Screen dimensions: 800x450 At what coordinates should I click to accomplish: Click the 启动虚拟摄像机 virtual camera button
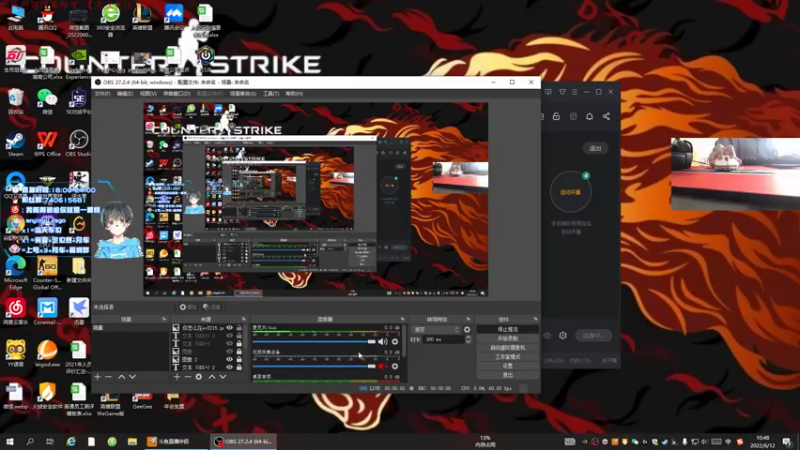point(508,348)
